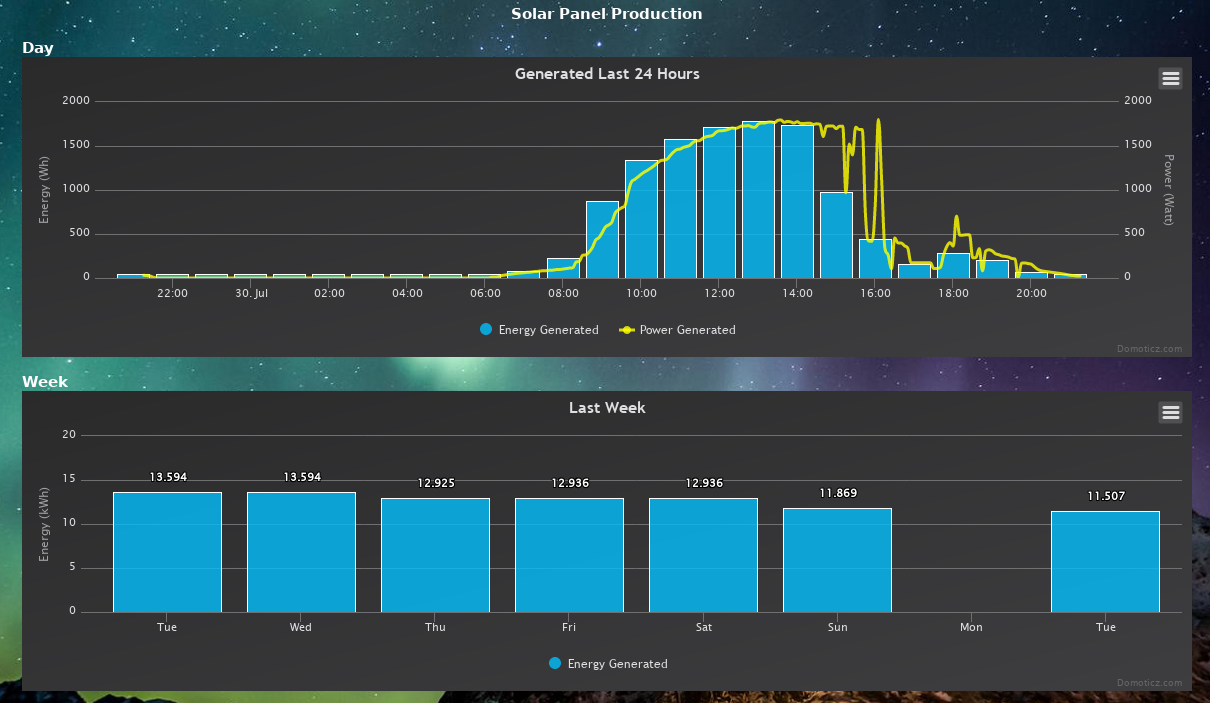Click the 15:00 energy bar in Day chart

[x=836, y=235]
